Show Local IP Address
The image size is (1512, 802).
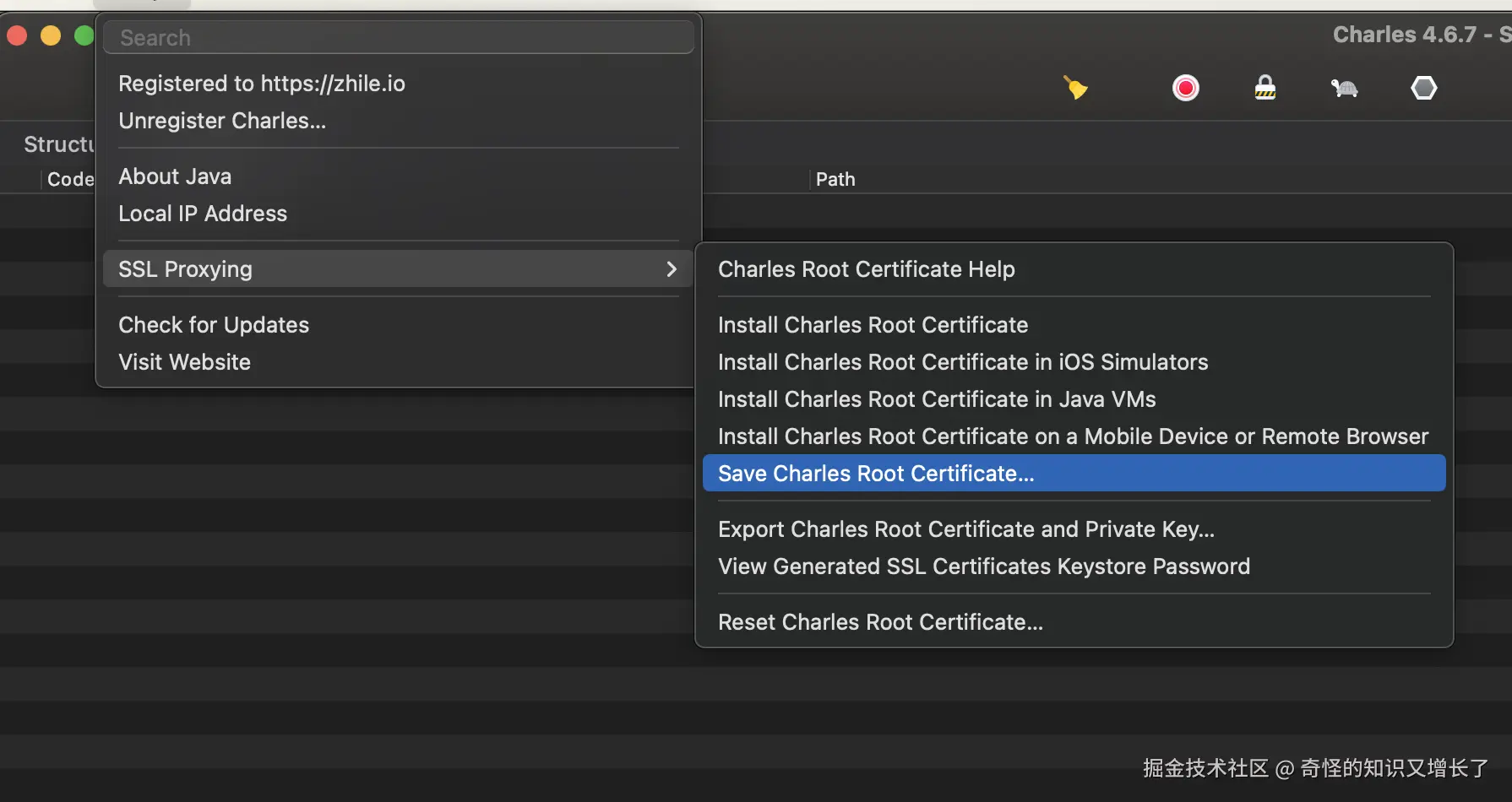pos(203,214)
